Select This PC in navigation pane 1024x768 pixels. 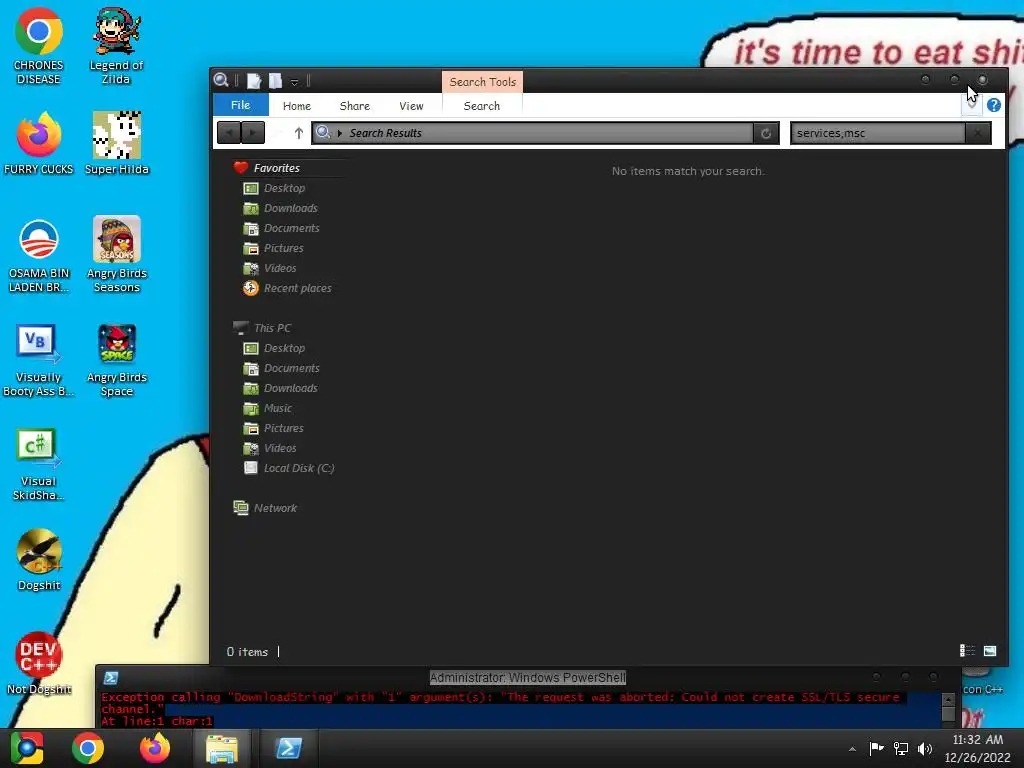coord(263,328)
